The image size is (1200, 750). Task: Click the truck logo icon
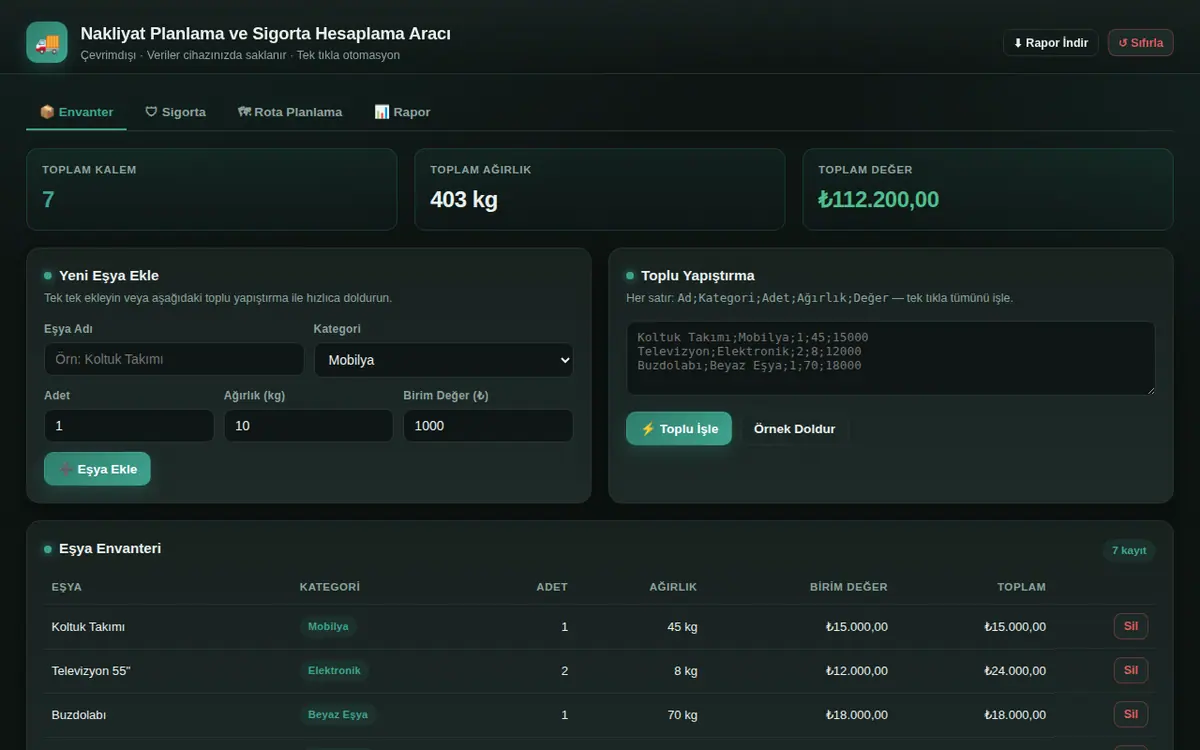[47, 43]
